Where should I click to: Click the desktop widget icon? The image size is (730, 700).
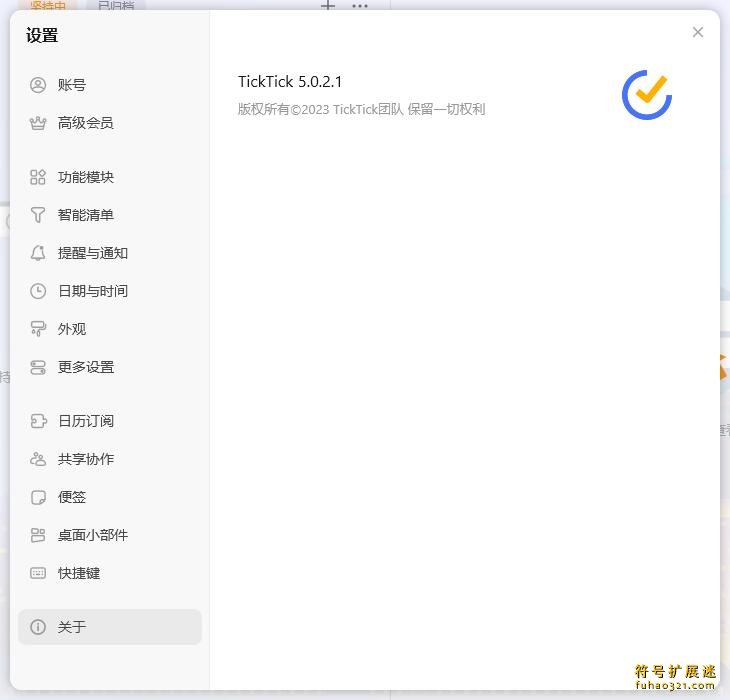click(38, 535)
